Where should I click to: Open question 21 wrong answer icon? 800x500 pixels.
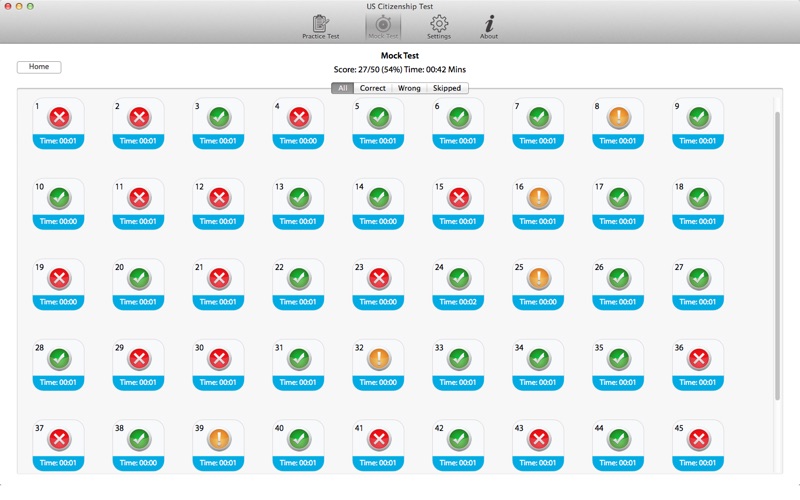219,279
